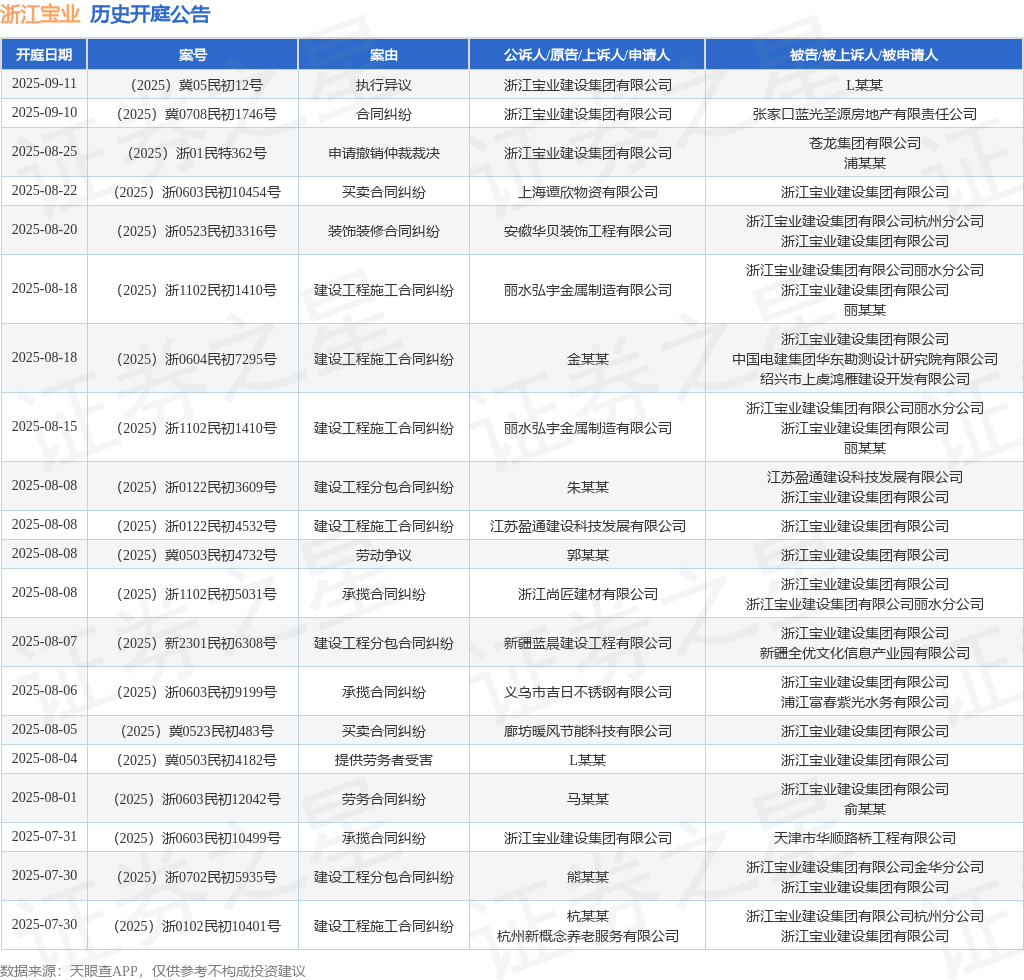Click the 执行异议 case reason cell
This screenshot has height=980, width=1024.
(x=383, y=85)
